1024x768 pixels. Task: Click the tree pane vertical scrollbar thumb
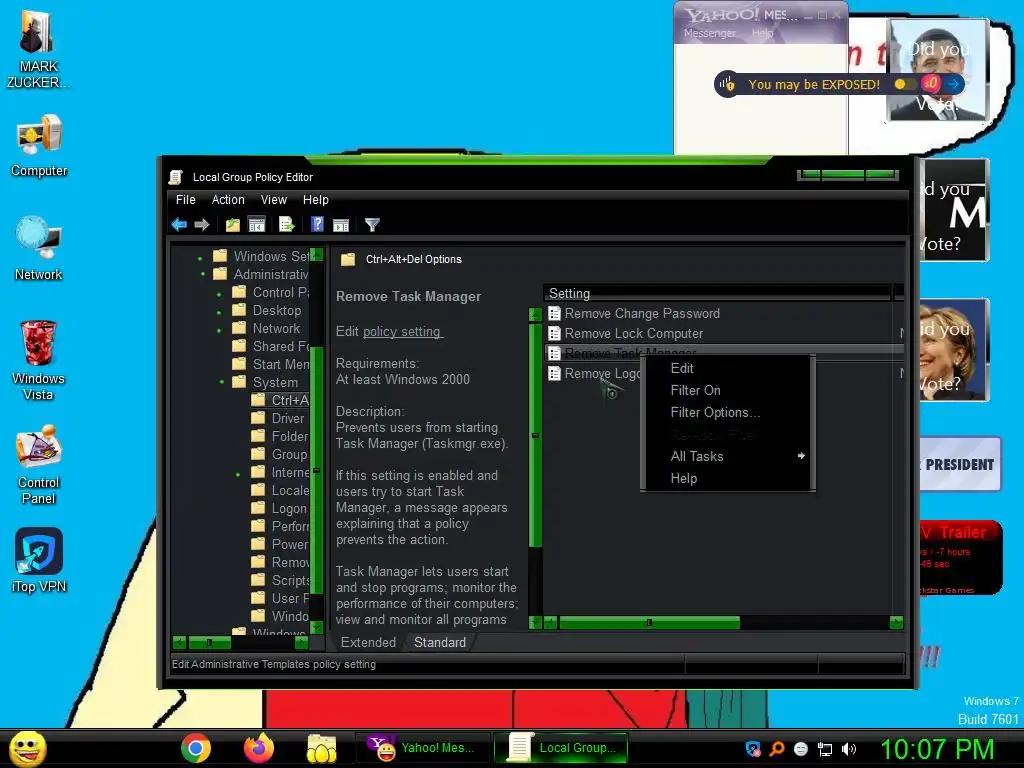(317, 470)
